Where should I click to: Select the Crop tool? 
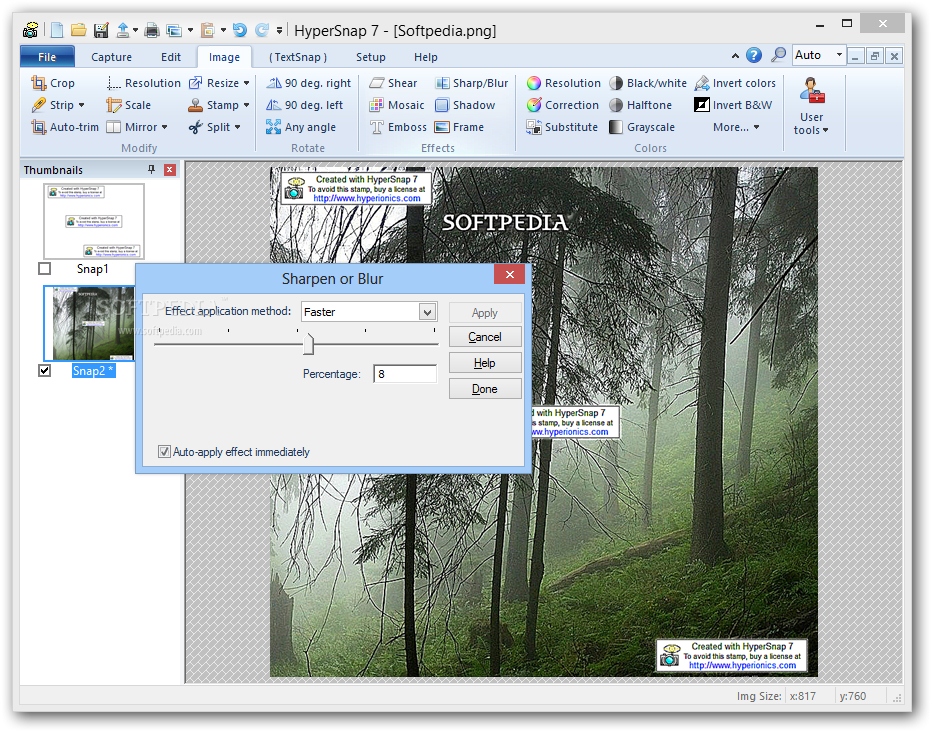click(53, 83)
